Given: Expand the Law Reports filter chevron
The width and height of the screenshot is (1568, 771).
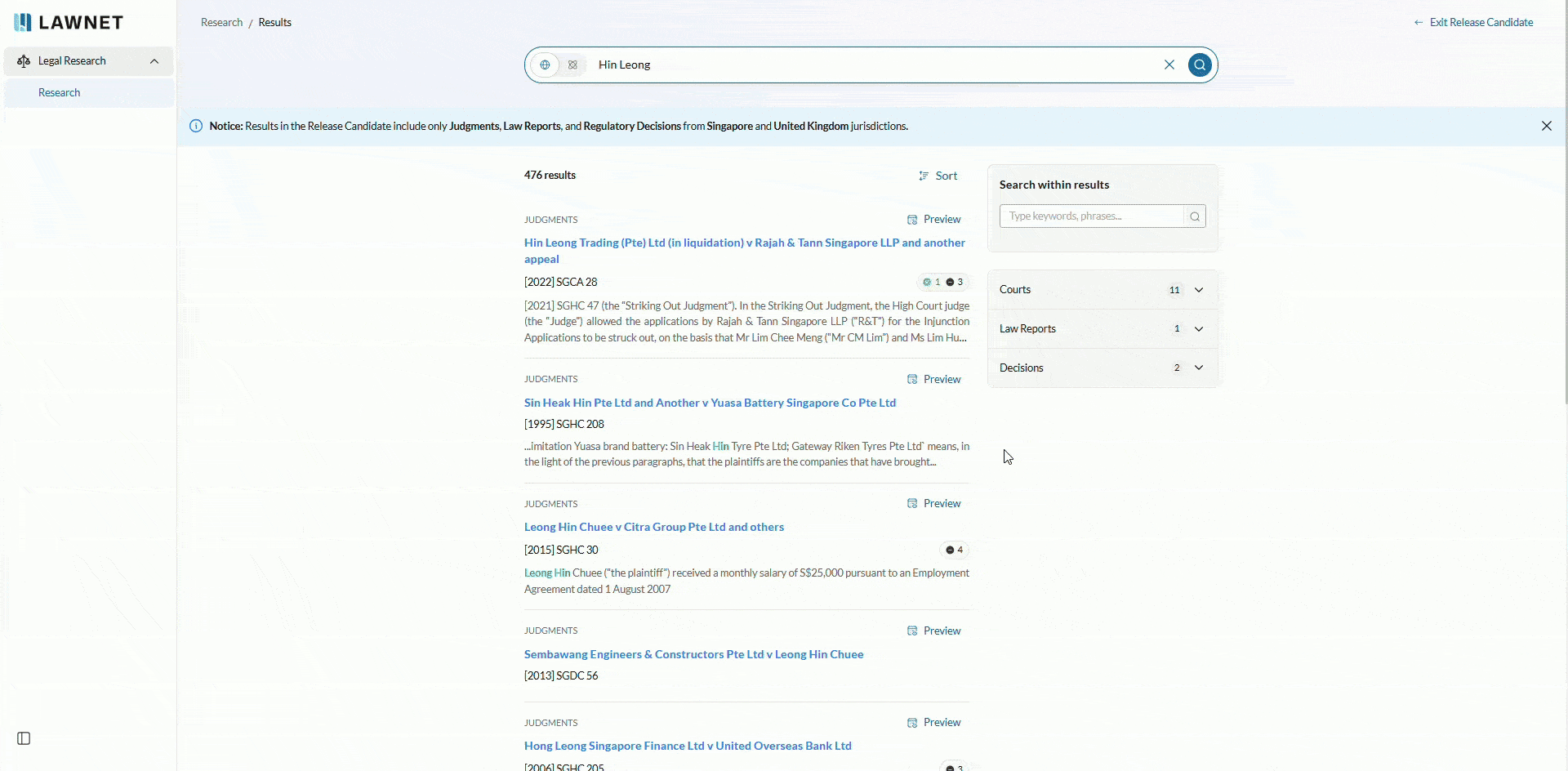Looking at the screenshot, I should 1199,329.
